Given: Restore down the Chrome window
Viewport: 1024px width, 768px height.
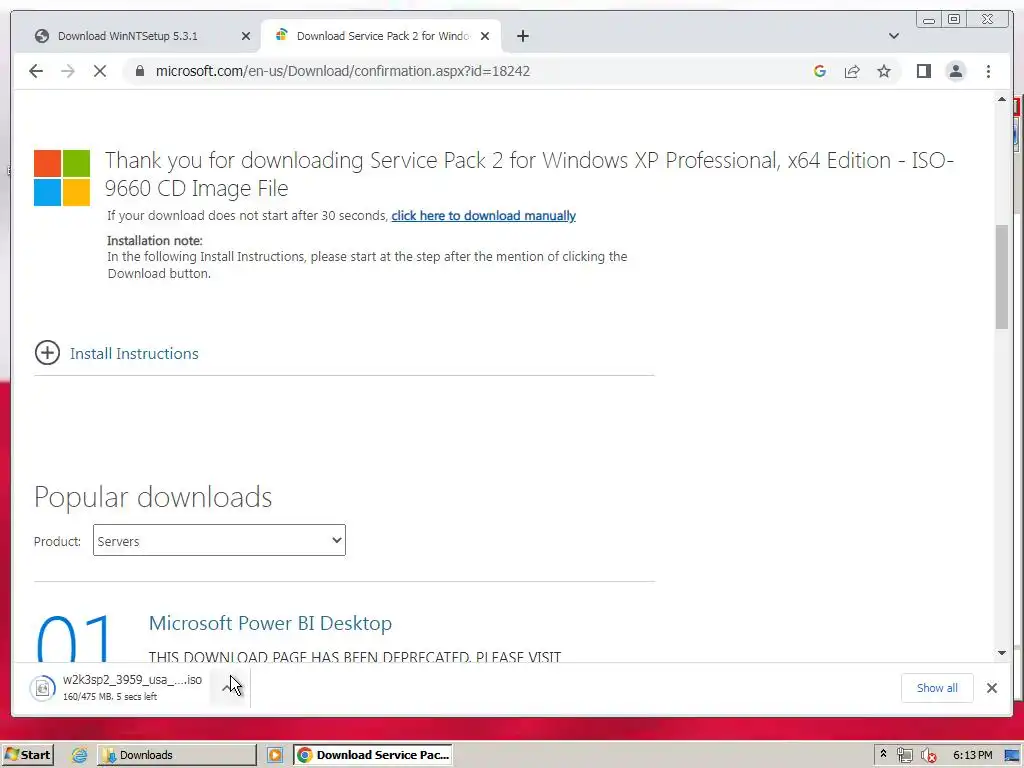Looking at the screenshot, I should (x=953, y=20).
